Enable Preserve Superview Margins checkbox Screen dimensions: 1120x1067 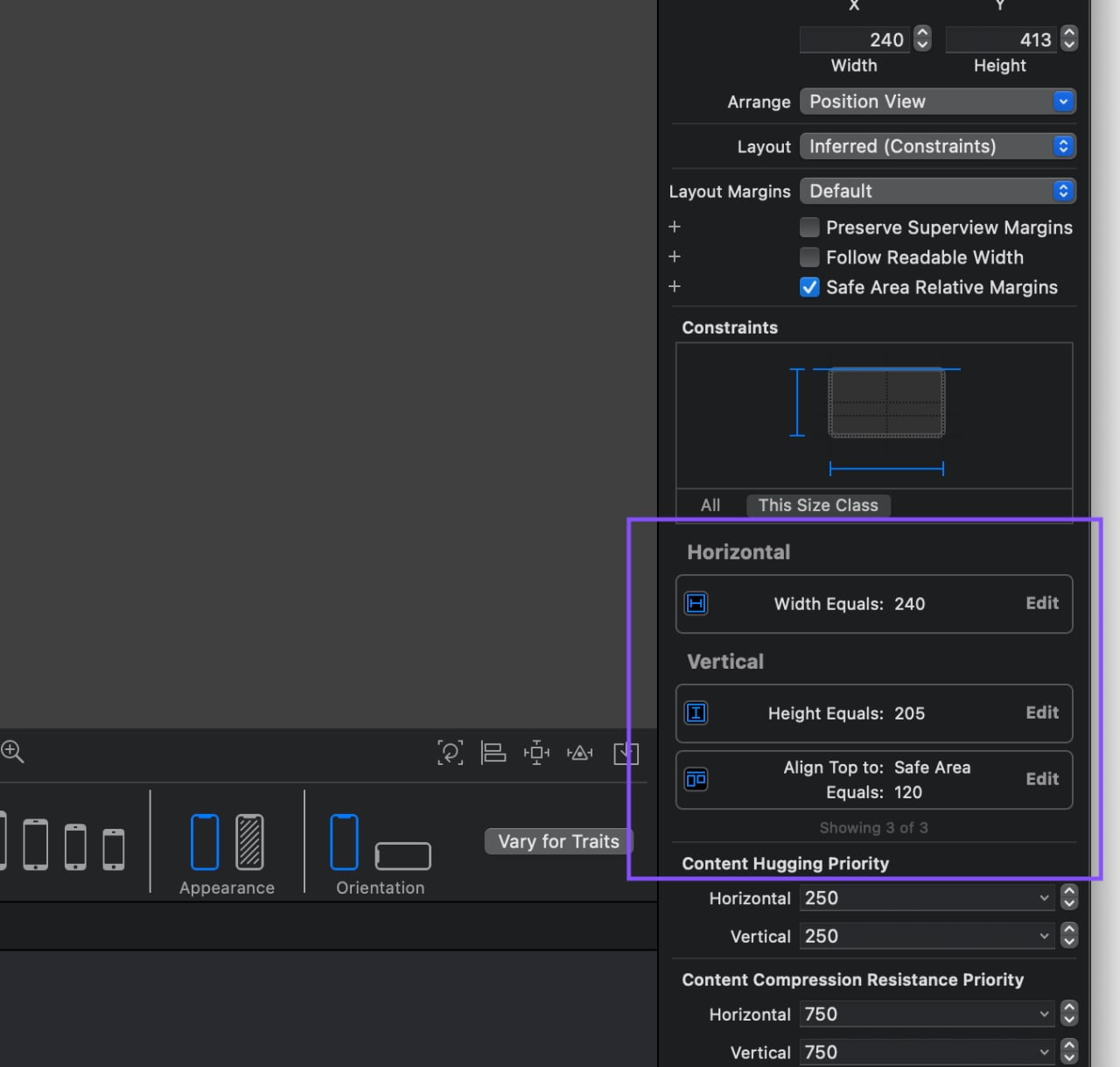click(x=810, y=228)
